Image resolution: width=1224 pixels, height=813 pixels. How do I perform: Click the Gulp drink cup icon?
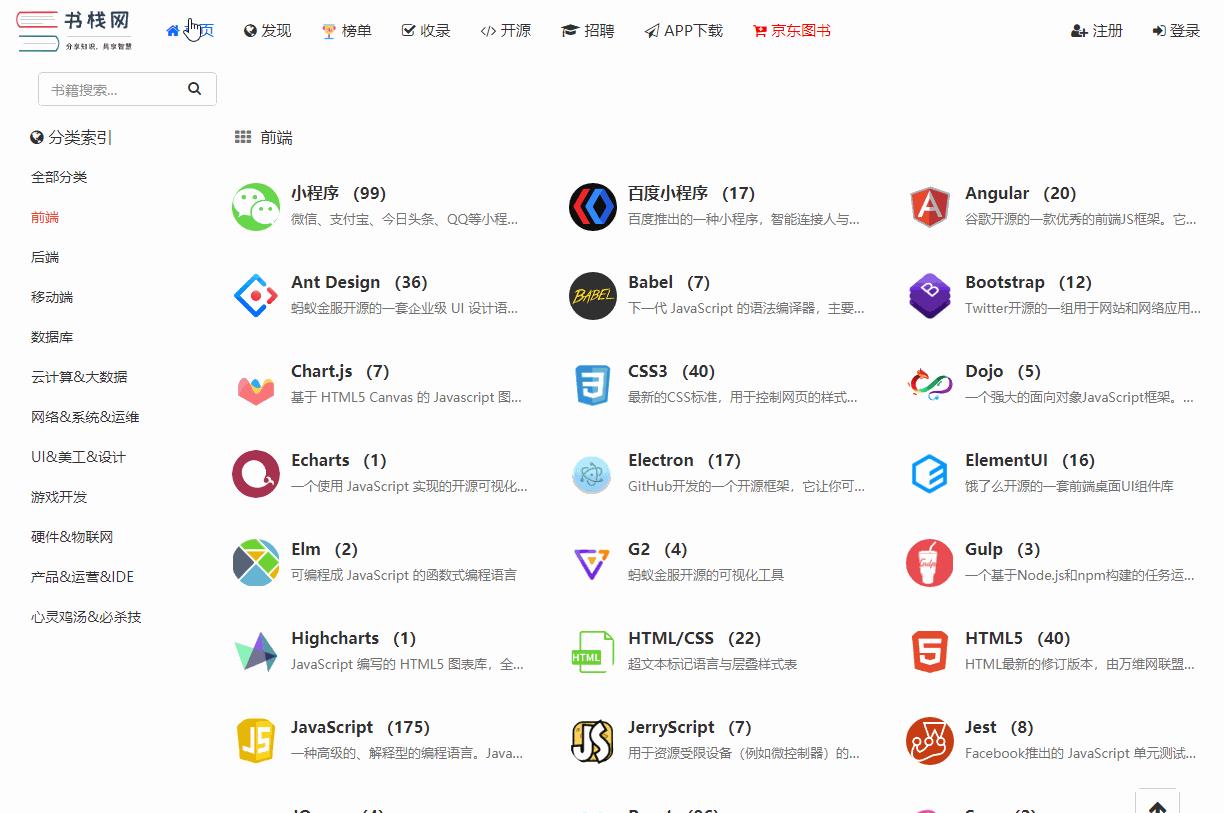tap(929, 562)
